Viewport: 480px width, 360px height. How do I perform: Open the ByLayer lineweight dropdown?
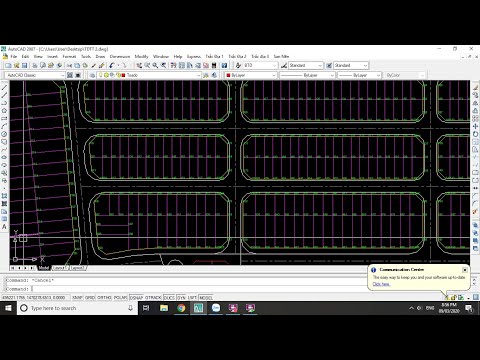pyautogui.click(x=359, y=75)
